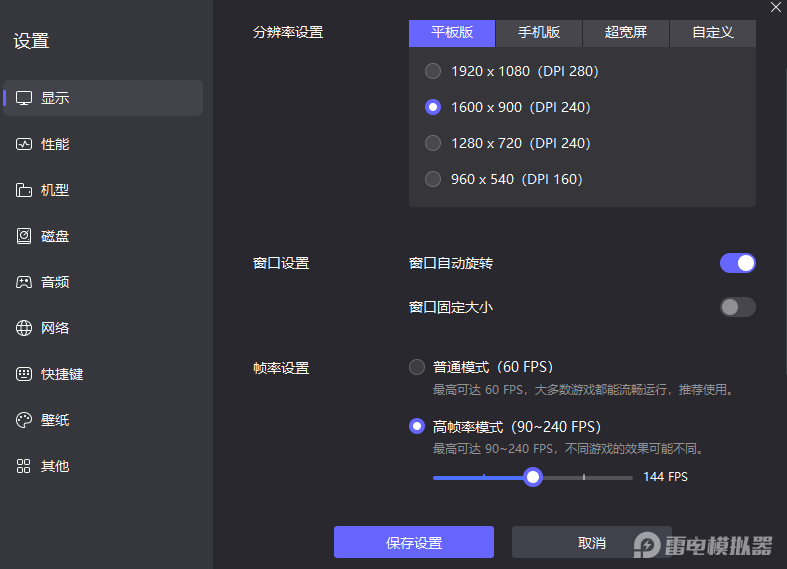Click the globe icon beside 网络
787x569 pixels.
tap(24, 328)
